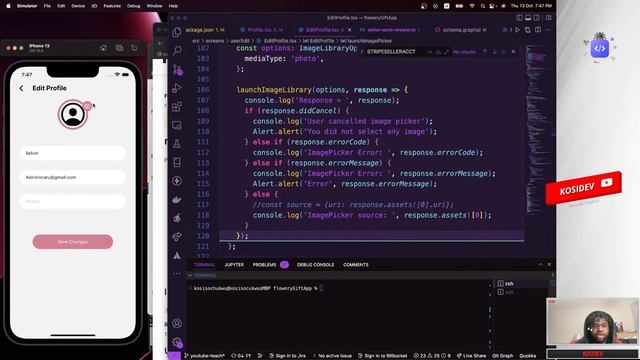Open the Search view in the activity bar
This screenshot has height=360, width=640.
177,51
